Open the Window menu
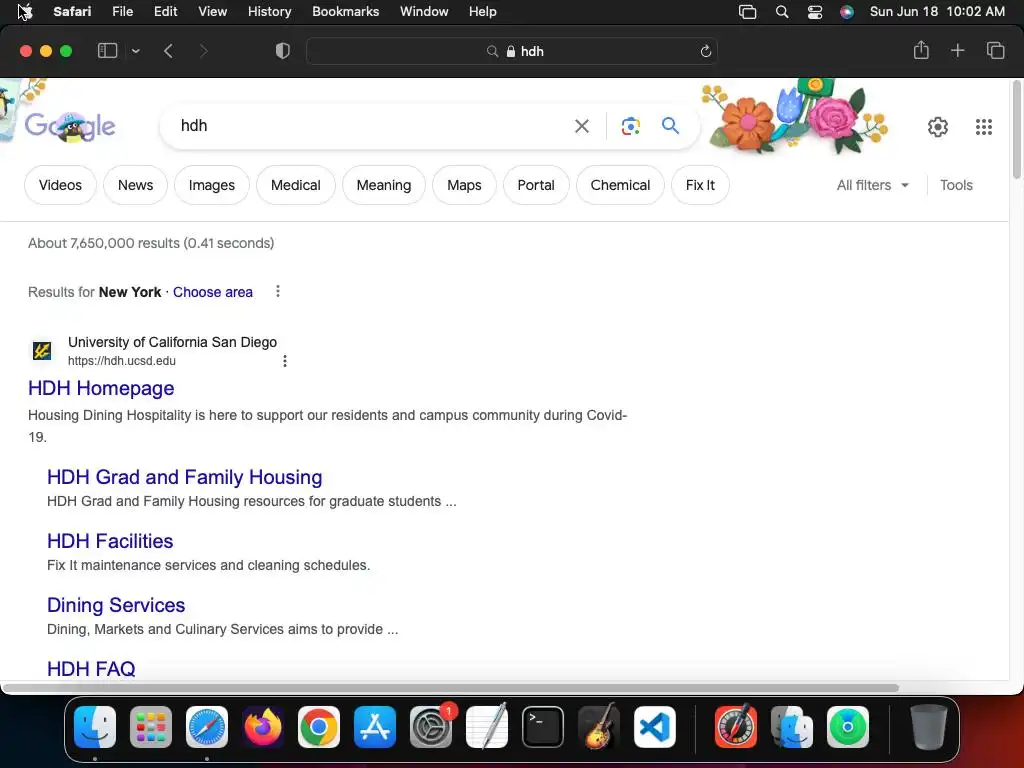 [424, 12]
